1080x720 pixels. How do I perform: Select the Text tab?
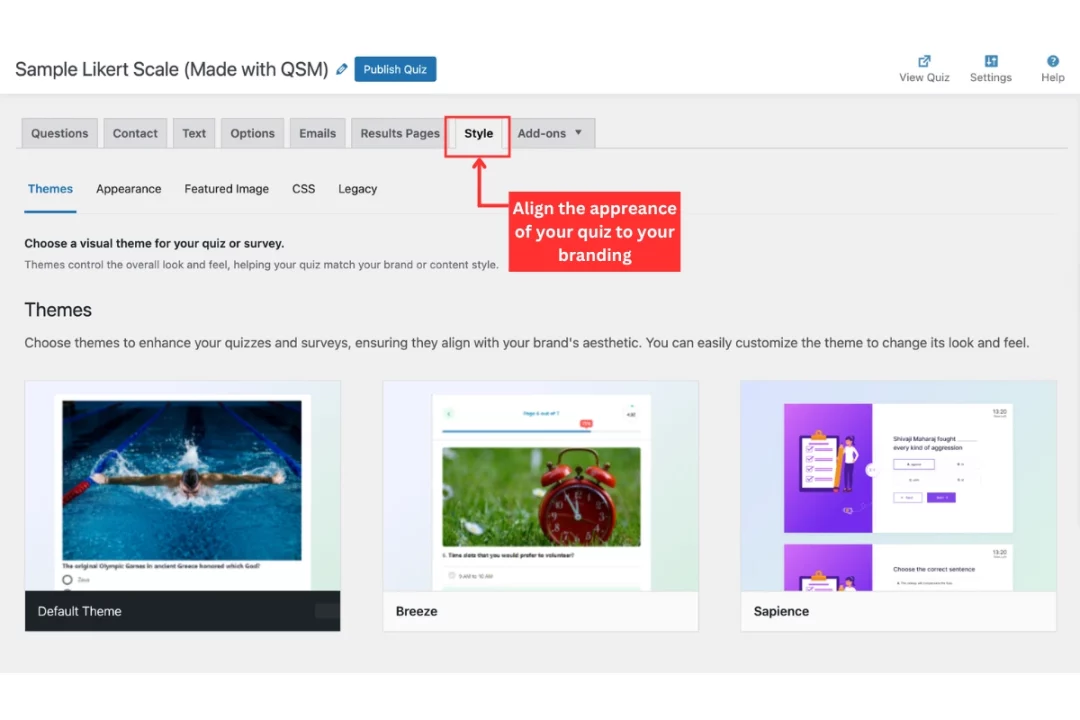click(x=193, y=132)
